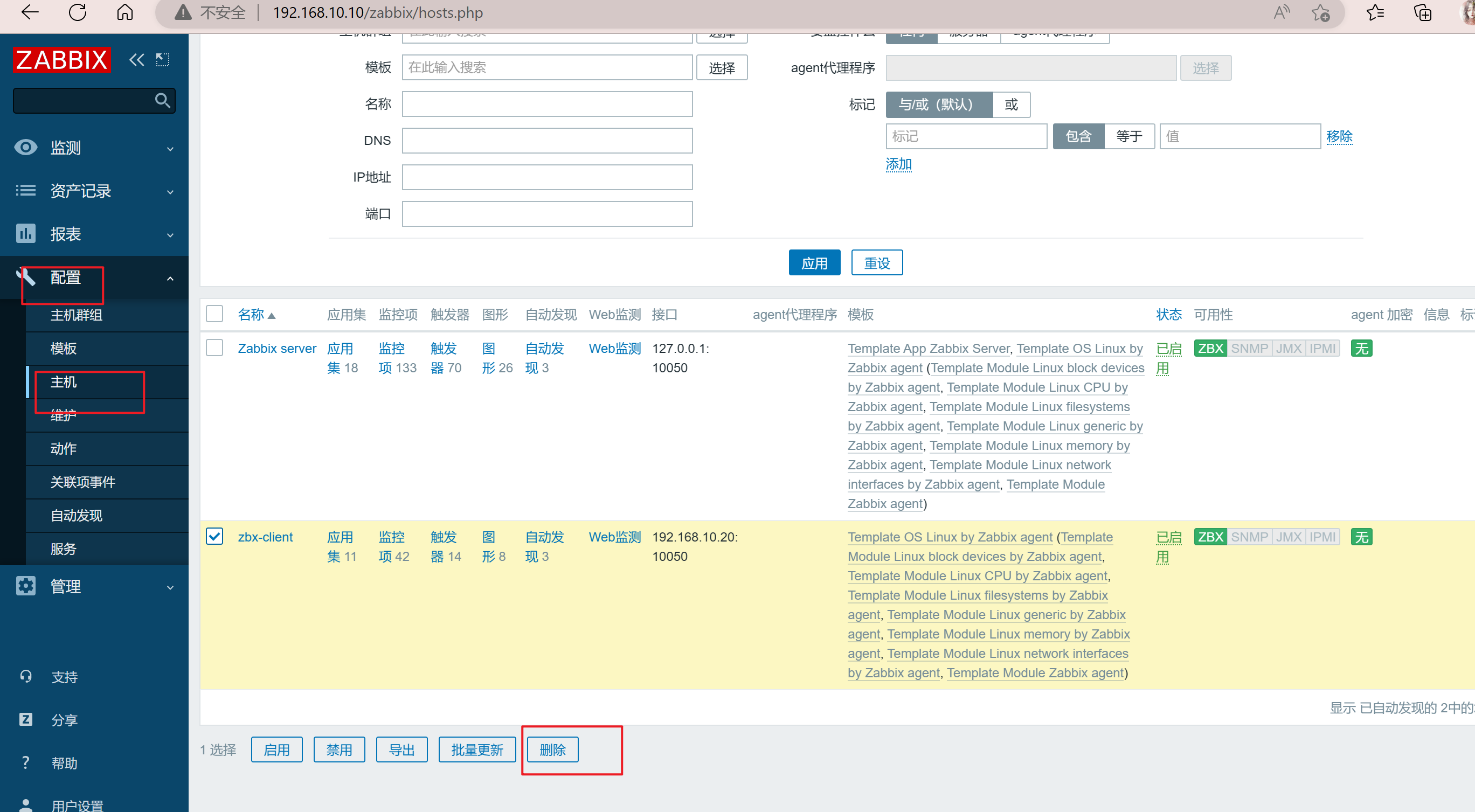This screenshot has width=1475, height=812.
Task: Expand the 管理 menu chevron
Action: [x=170, y=587]
